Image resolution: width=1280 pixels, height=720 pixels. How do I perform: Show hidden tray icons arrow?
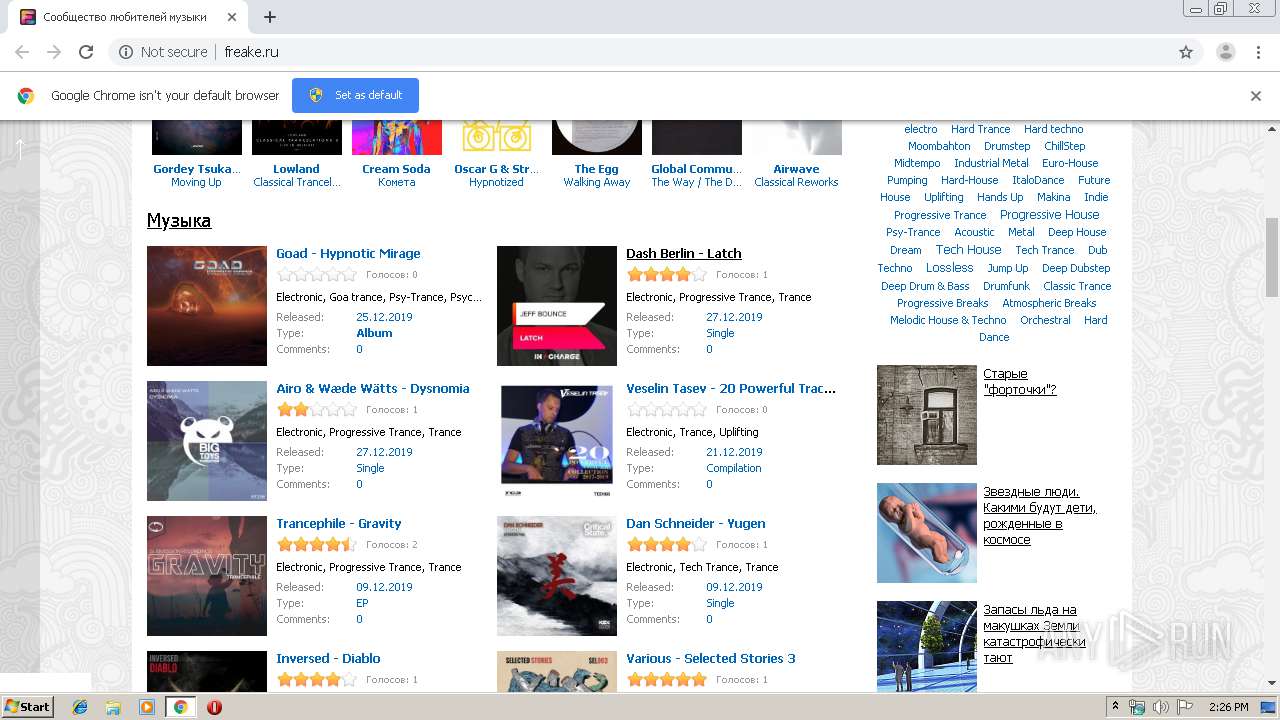(1116, 707)
